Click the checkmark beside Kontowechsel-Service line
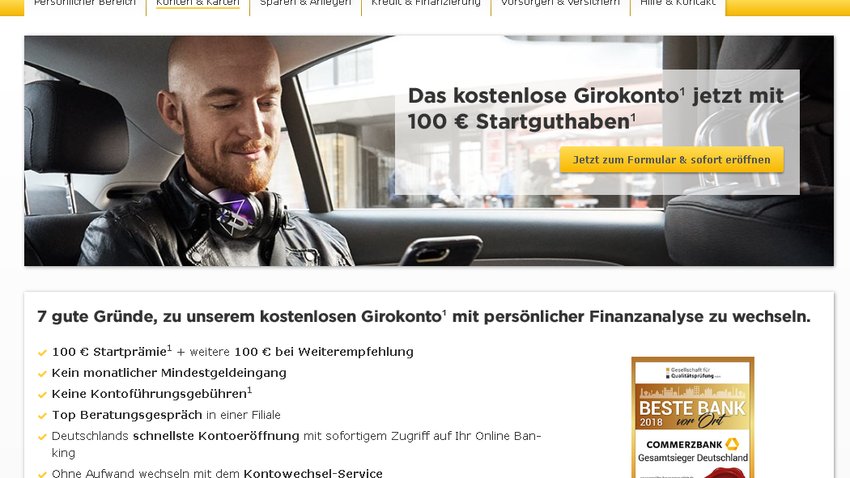 coord(42,474)
